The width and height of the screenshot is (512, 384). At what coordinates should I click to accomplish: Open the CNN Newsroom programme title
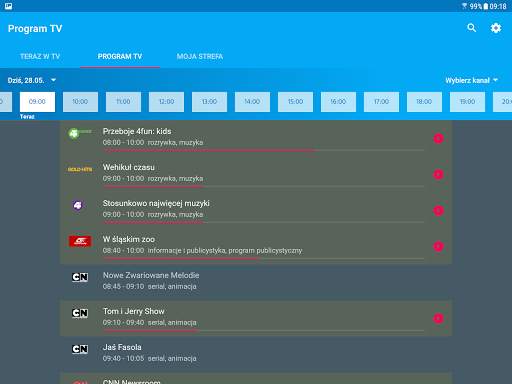pyautogui.click(x=132, y=381)
